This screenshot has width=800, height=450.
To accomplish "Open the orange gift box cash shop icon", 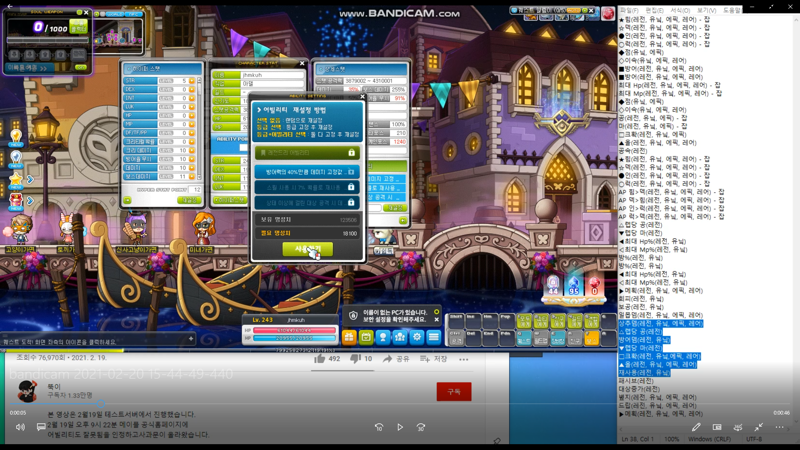I will (x=349, y=337).
